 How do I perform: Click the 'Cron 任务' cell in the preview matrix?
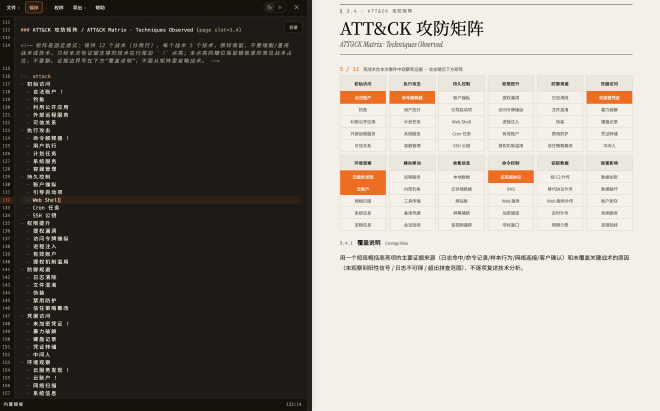pyautogui.click(x=461, y=134)
